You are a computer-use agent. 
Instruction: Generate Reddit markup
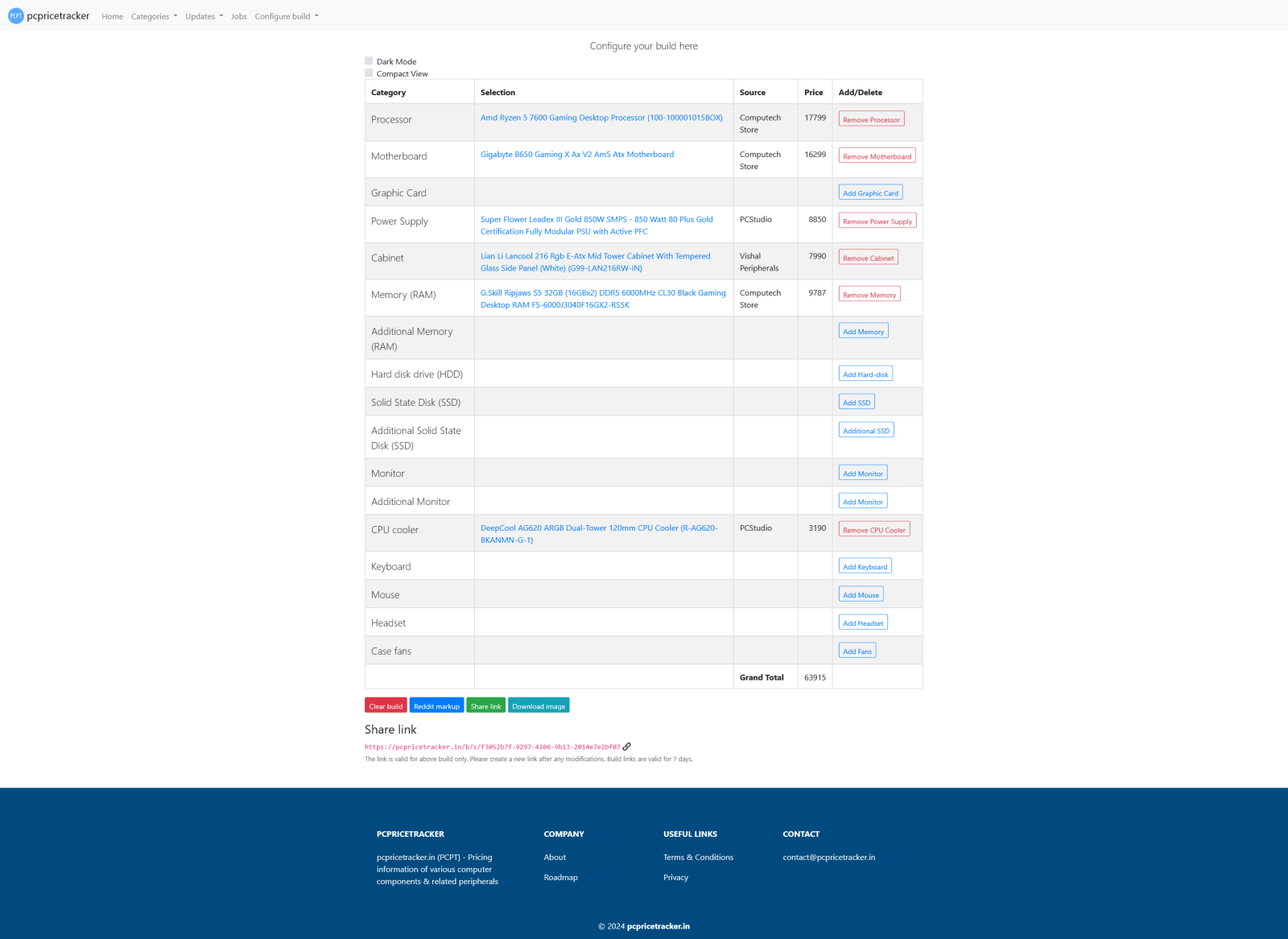(436, 705)
